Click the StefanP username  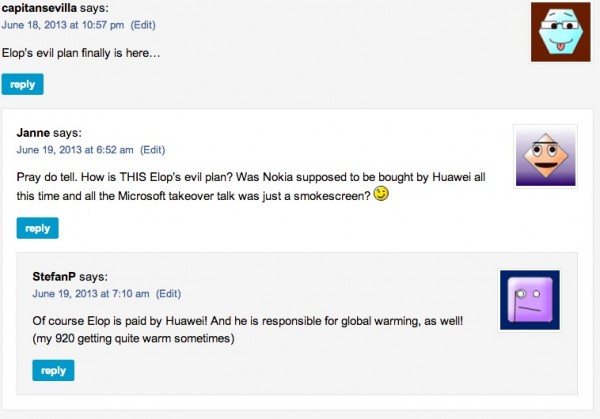tap(54, 276)
